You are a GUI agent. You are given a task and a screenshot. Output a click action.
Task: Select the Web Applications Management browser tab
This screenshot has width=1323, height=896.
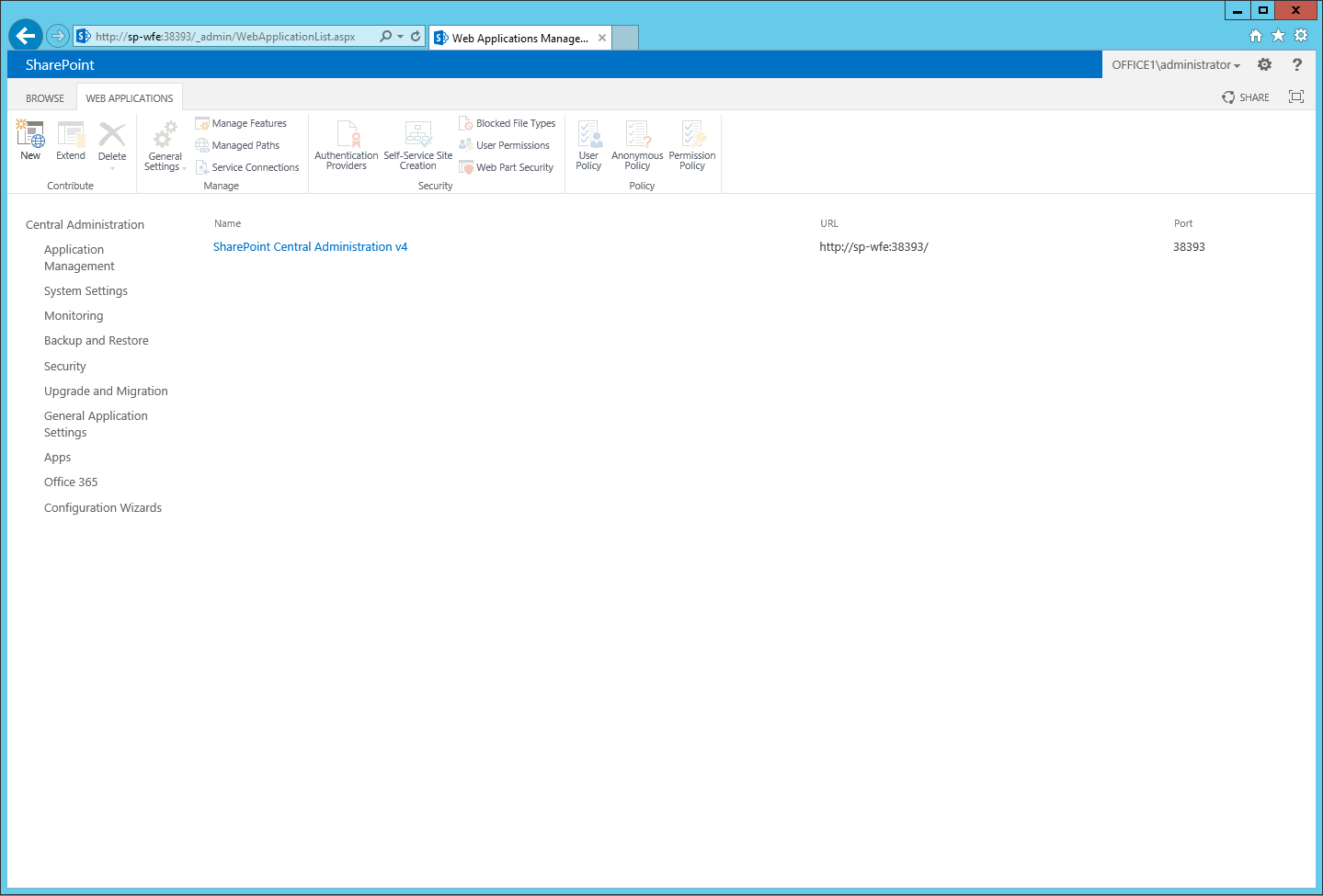519,39
